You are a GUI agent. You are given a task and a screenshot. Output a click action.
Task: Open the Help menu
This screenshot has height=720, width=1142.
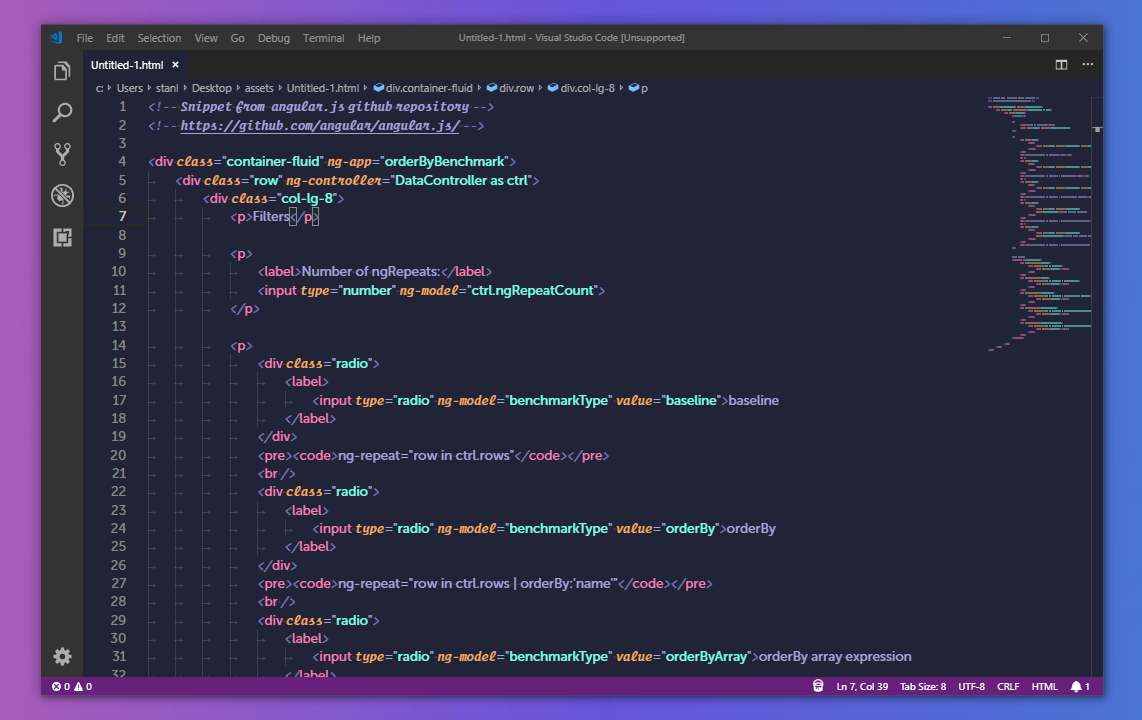tap(369, 38)
